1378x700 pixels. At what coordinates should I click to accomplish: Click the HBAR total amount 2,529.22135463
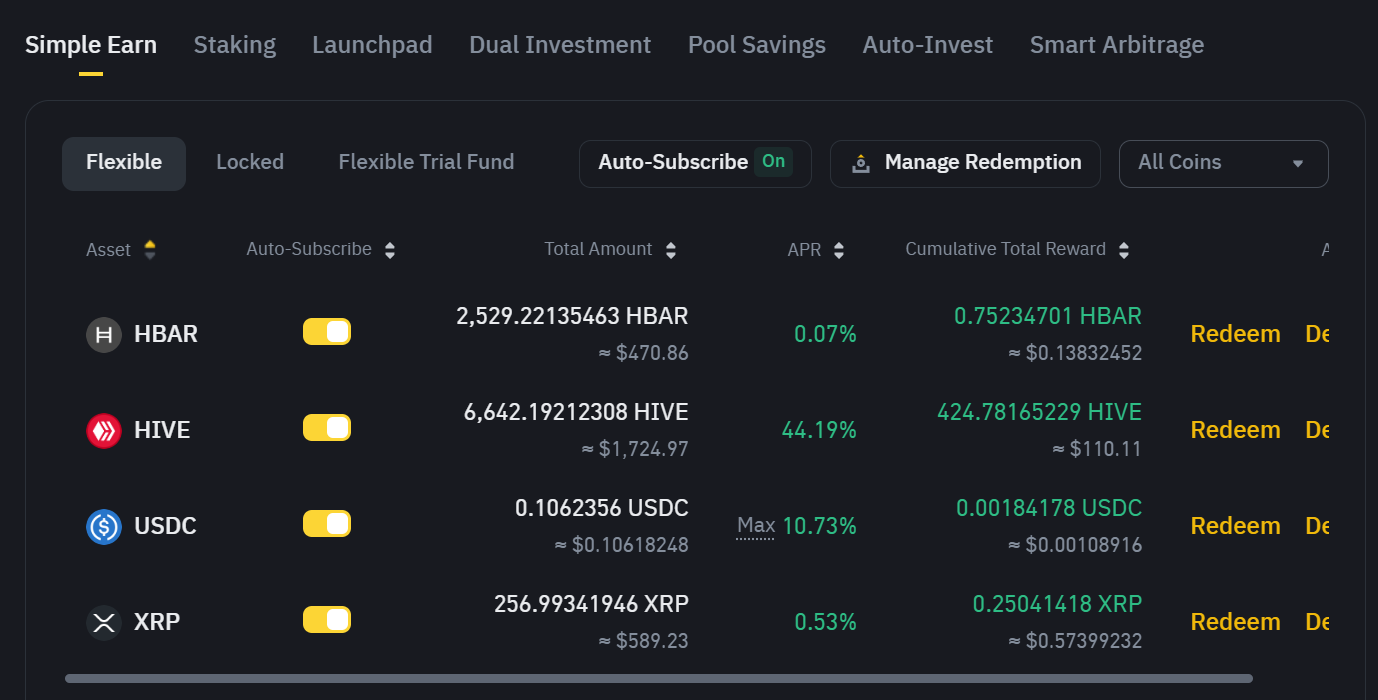click(572, 316)
